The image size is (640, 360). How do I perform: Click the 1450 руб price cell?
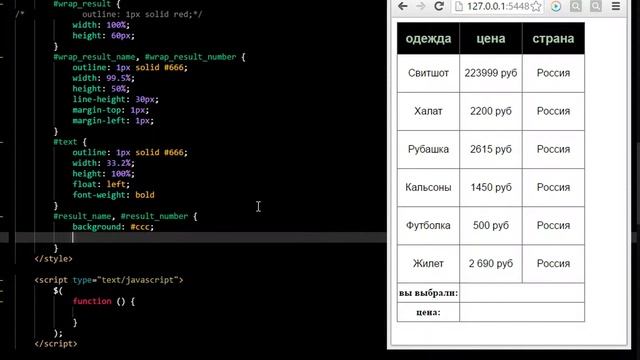click(x=491, y=187)
